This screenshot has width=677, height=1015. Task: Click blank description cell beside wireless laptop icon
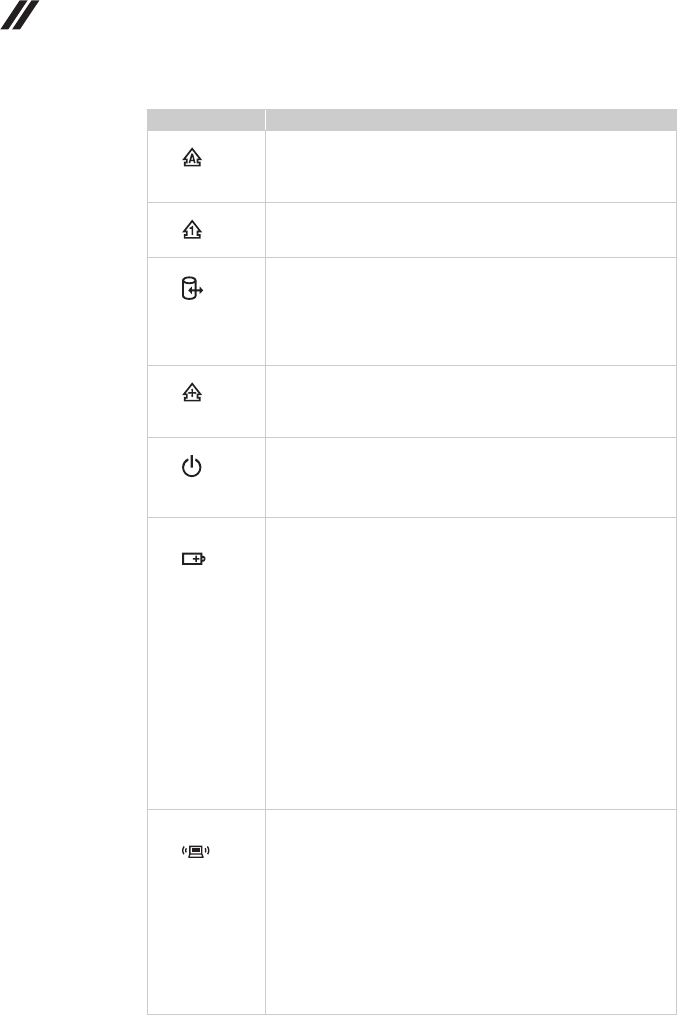pos(470,911)
